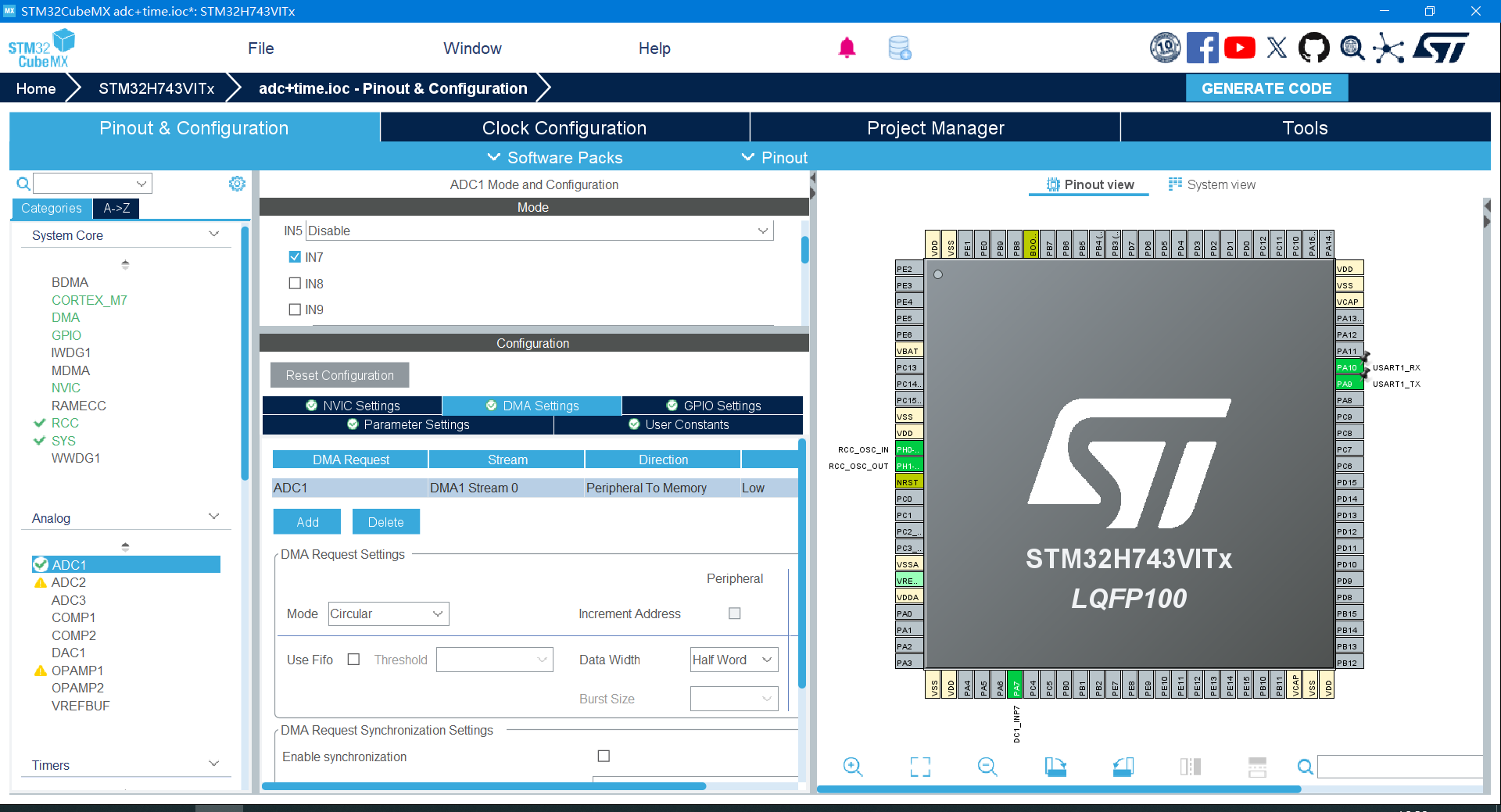This screenshot has width=1501, height=812.
Task: Rotate the chip clockwise icon
Action: pos(1055,767)
